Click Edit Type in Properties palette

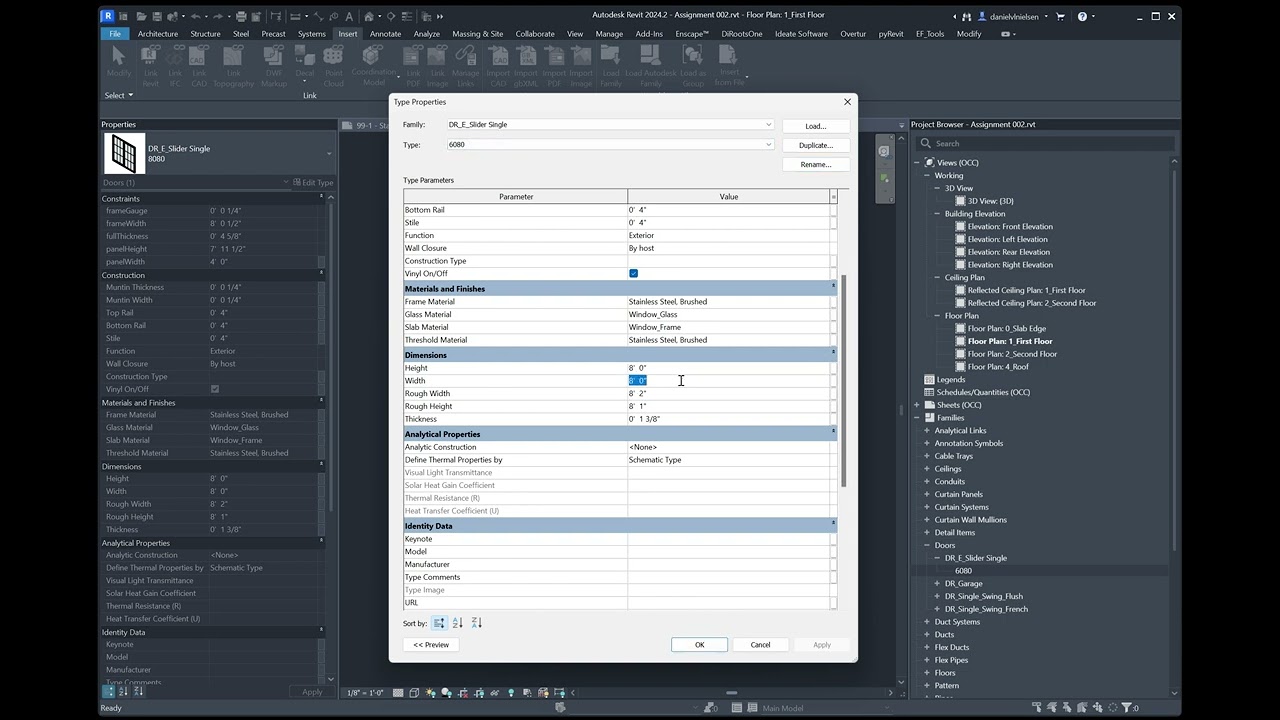(x=313, y=183)
